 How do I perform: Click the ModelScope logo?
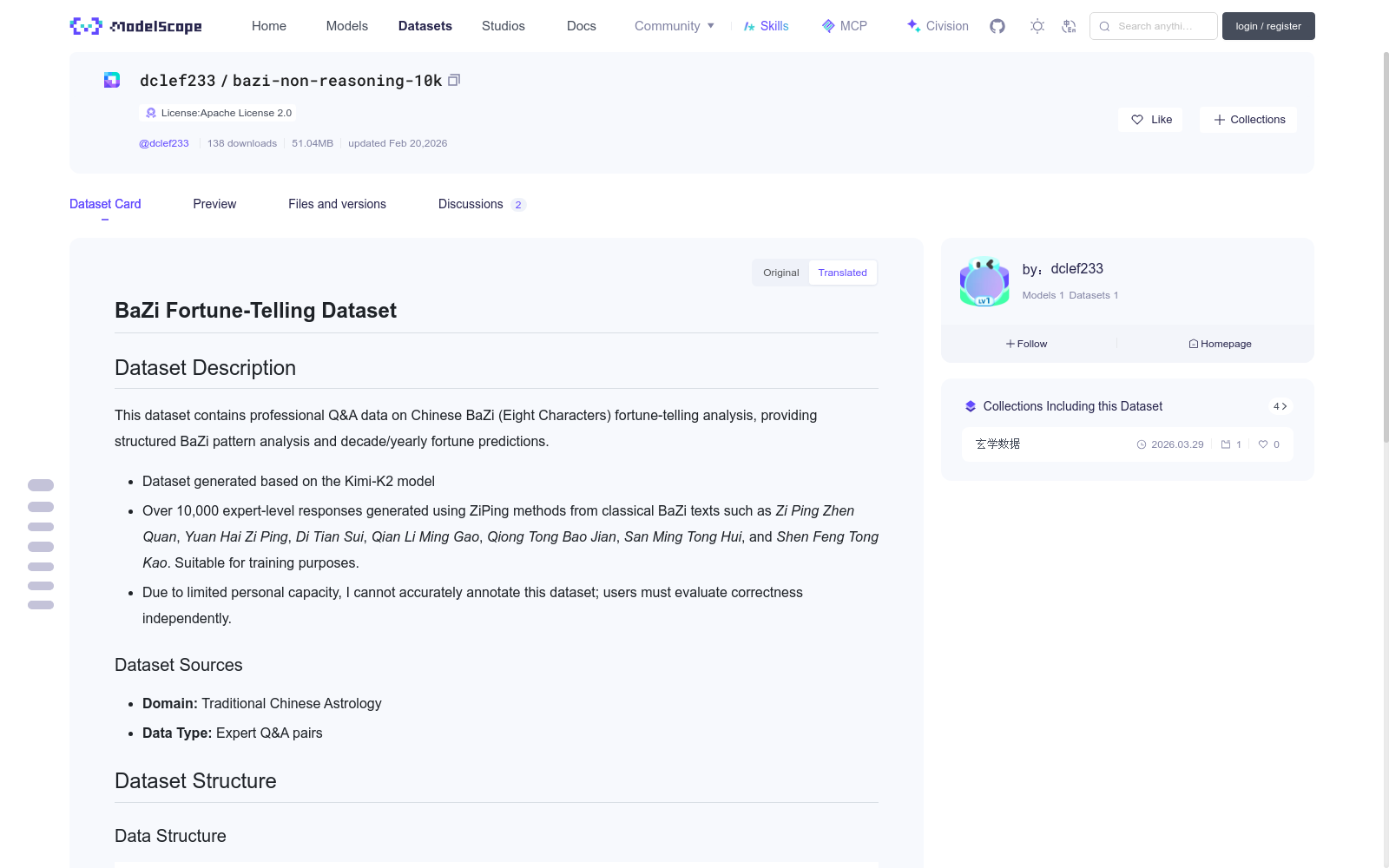coord(135,26)
